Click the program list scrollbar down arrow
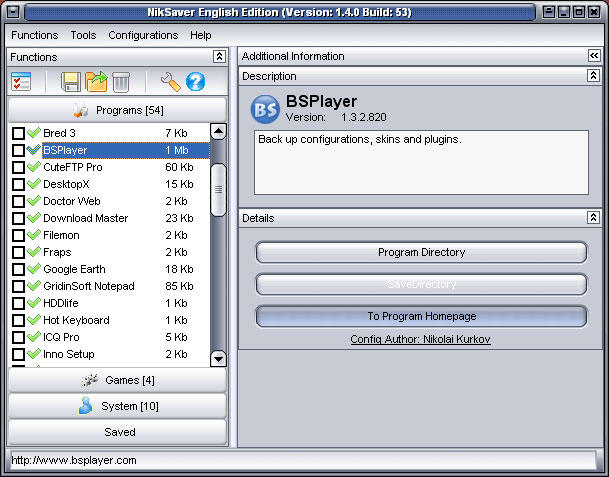Screen dimensions: 609x477 click(218, 358)
